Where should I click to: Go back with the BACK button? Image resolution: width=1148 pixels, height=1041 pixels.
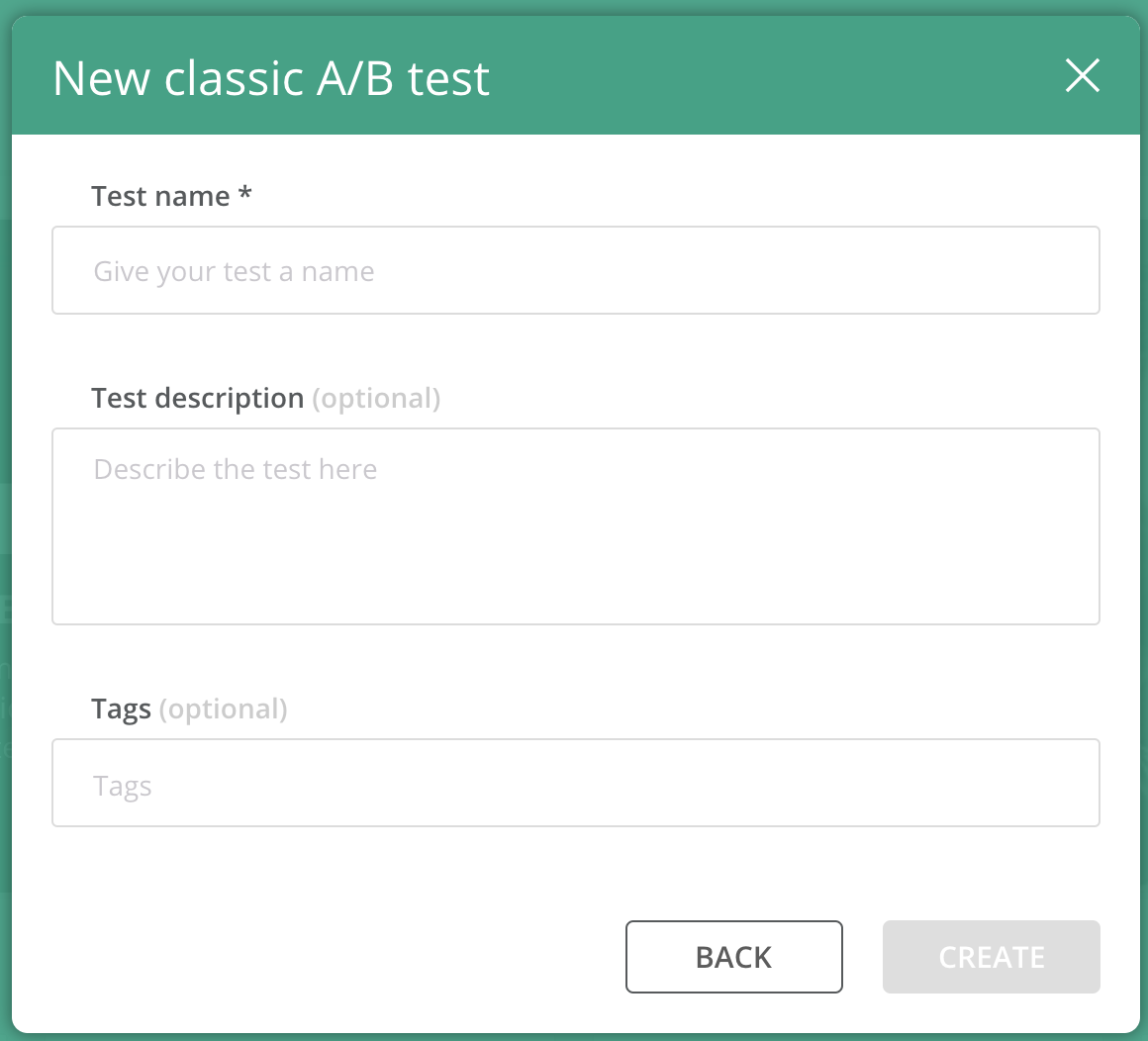tap(733, 957)
